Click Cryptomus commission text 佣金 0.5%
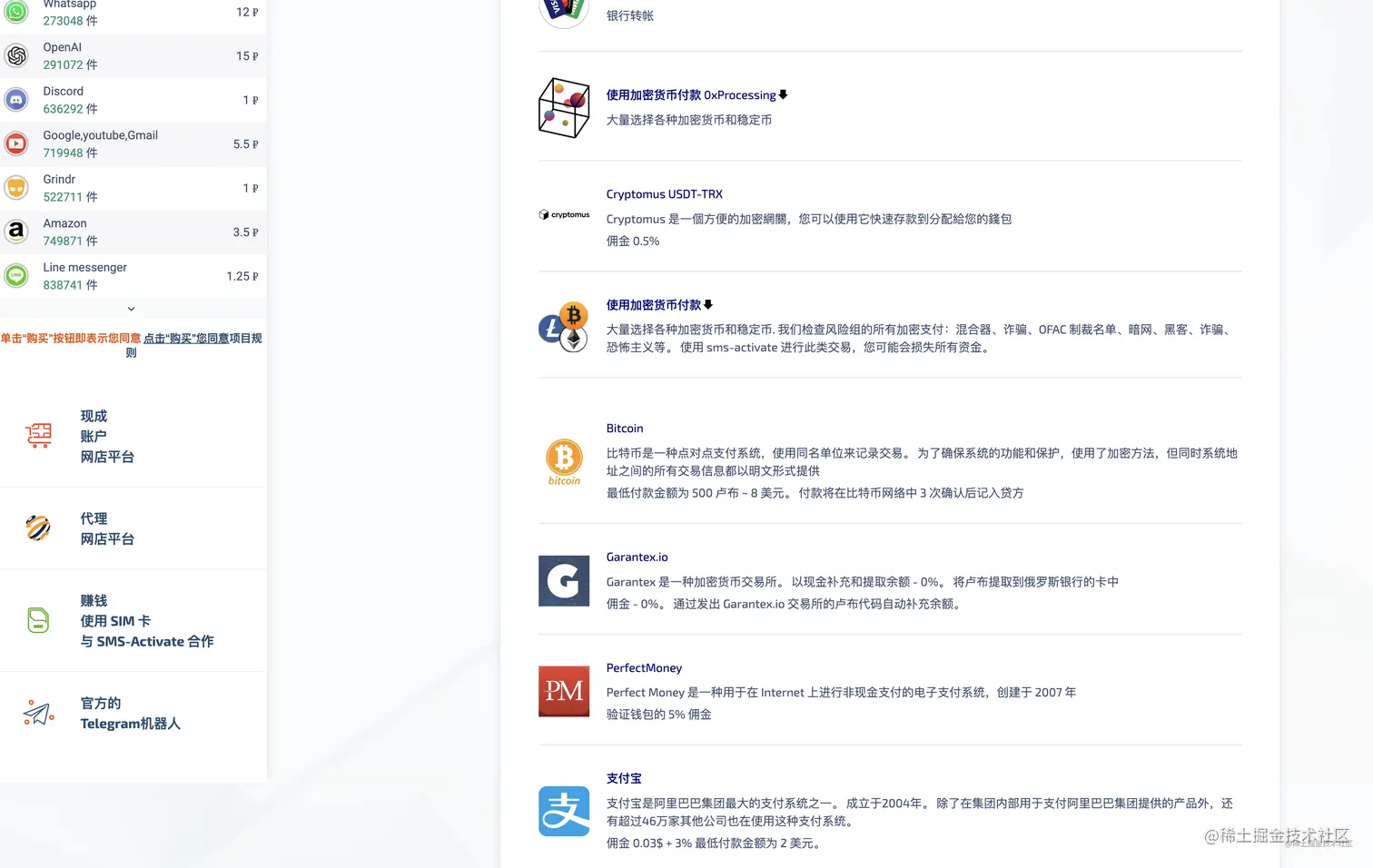 pos(633,242)
